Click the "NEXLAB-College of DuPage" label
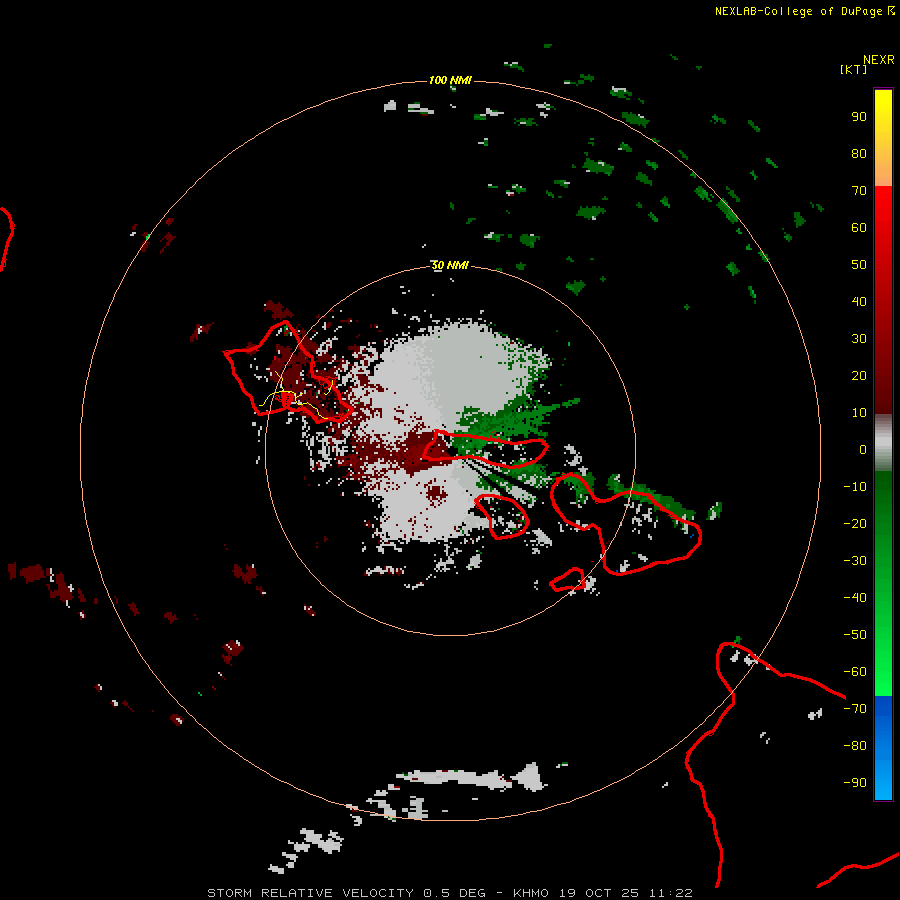900x900 pixels. click(798, 11)
